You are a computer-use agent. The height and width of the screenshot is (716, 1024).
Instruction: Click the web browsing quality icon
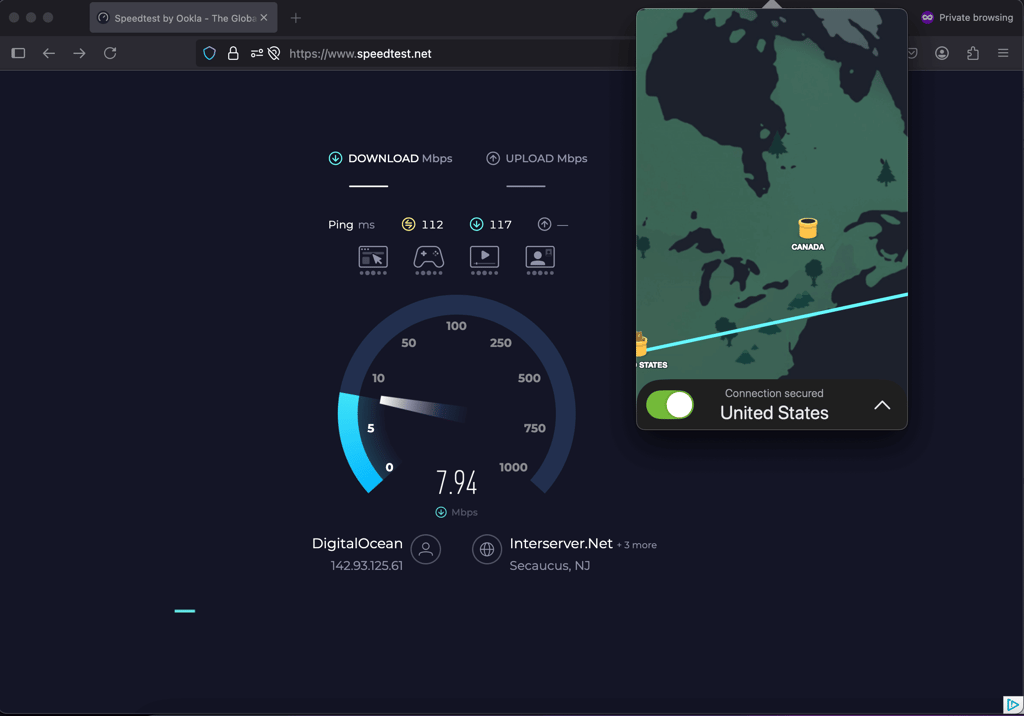click(x=373, y=259)
